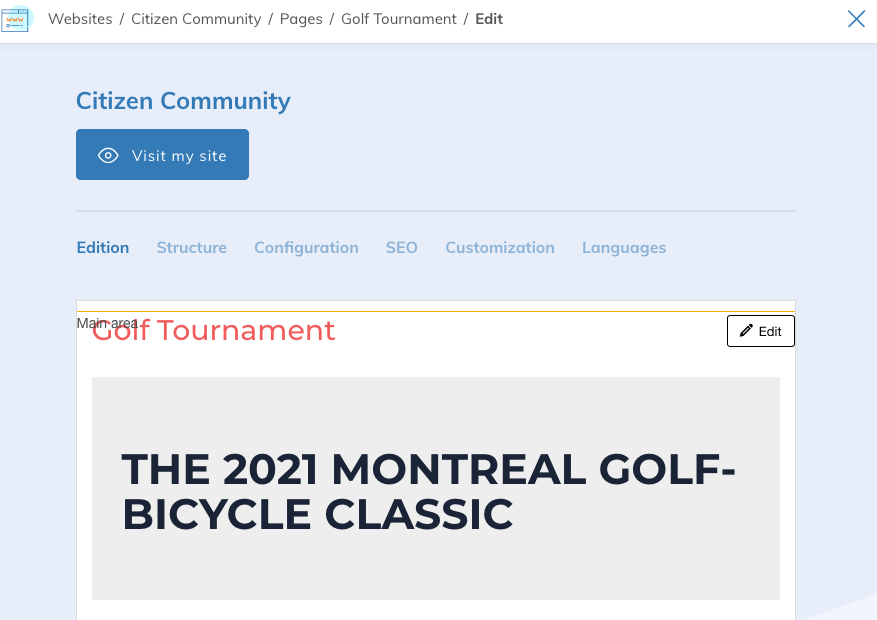The width and height of the screenshot is (877, 620).
Task: Close the page editor with the X
Action: point(856,19)
